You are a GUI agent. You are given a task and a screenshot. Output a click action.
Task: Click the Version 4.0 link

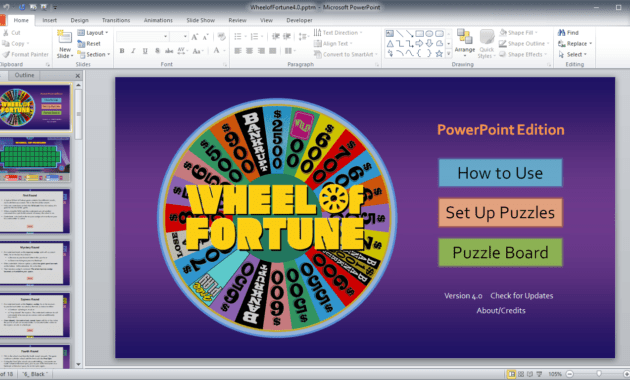coord(463,296)
